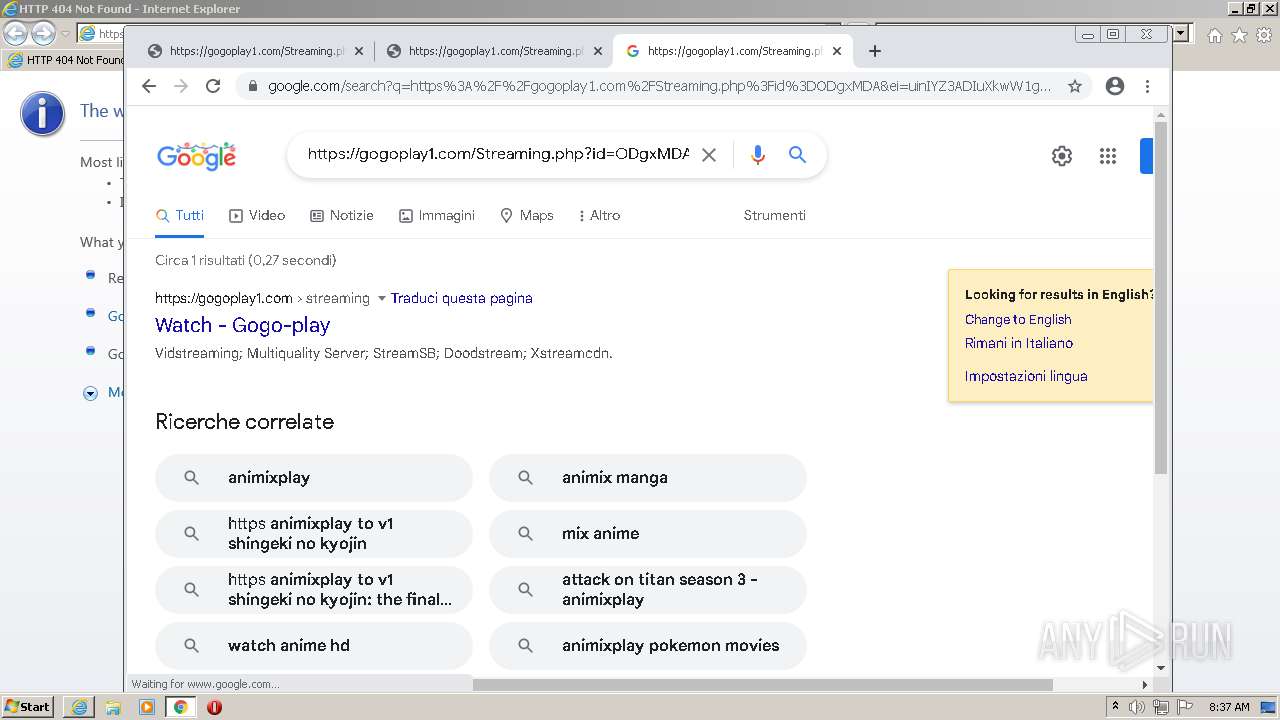Click horizontal scrollbar of Chrome page
The width and height of the screenshot is (1280, 720).
[x=762, y=685]
